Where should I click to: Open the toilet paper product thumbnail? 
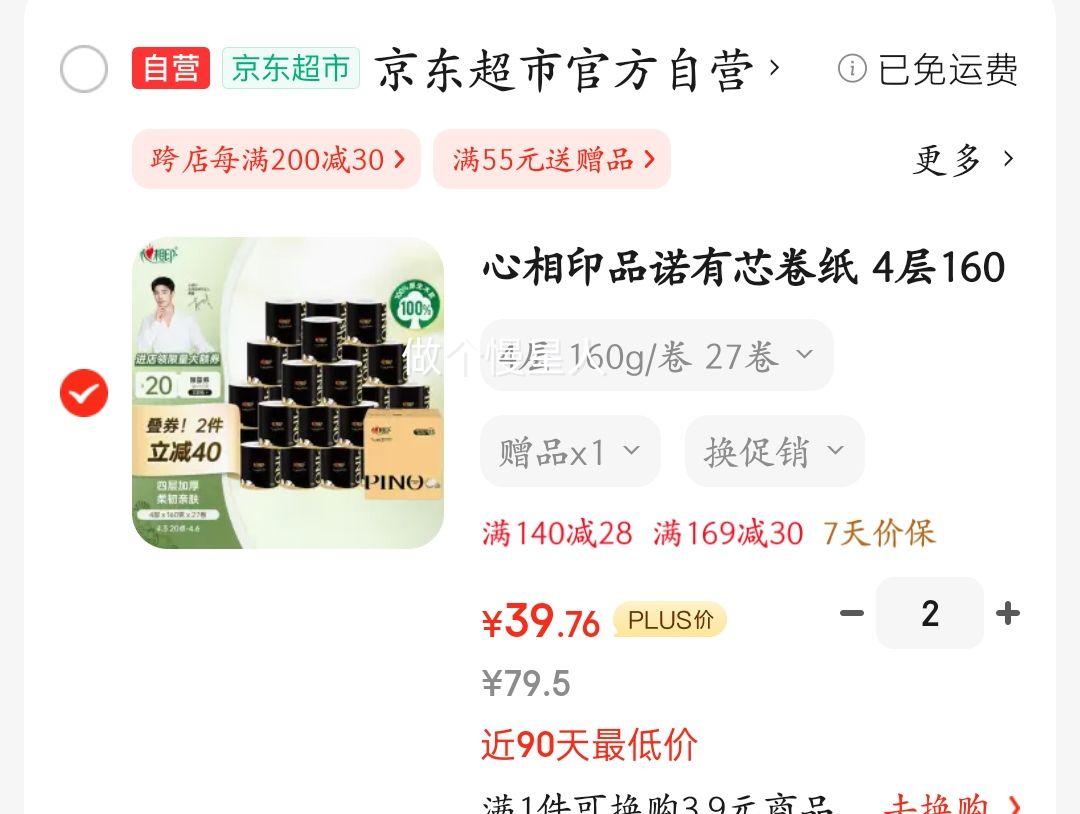point(288,393)
